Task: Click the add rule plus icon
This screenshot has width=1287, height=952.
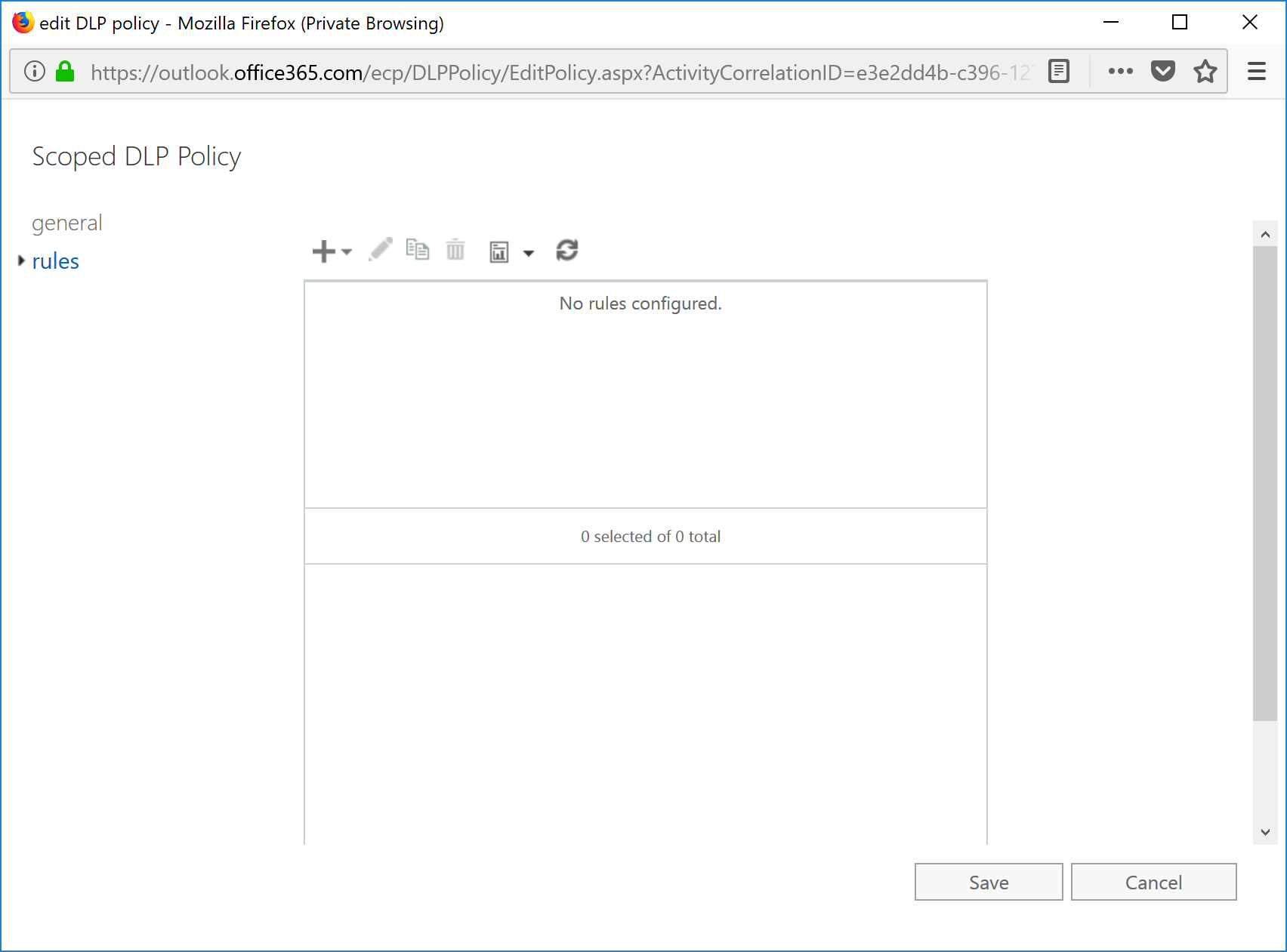Action: [x=324, y=251]
